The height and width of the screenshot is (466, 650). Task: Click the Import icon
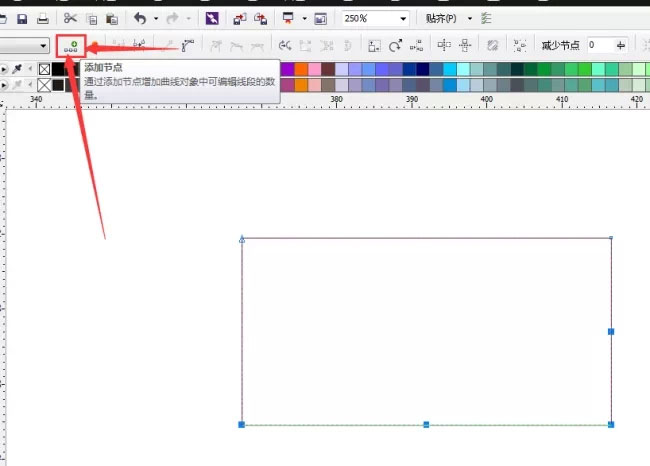240,19
